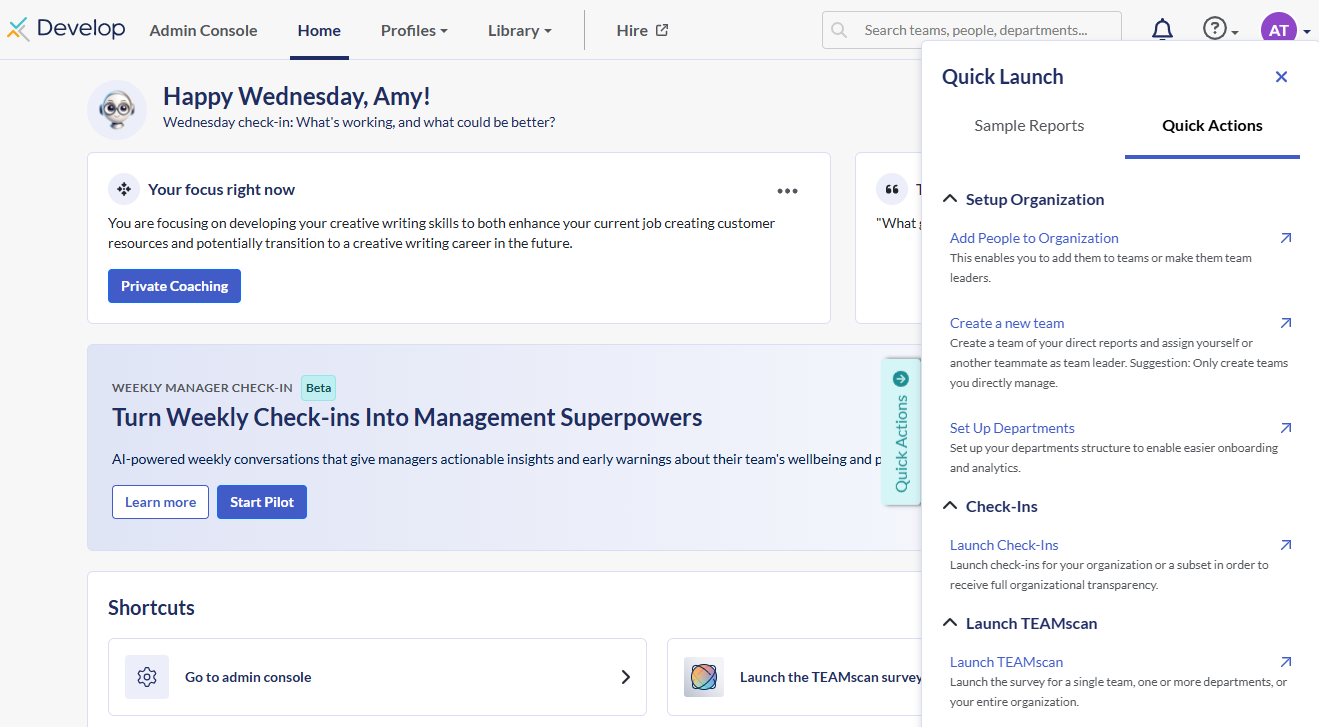Viewport: 1319px width, 727px height.
Task: Click the TEAMscan survey shortcut icon
Action: coord(703,677)
